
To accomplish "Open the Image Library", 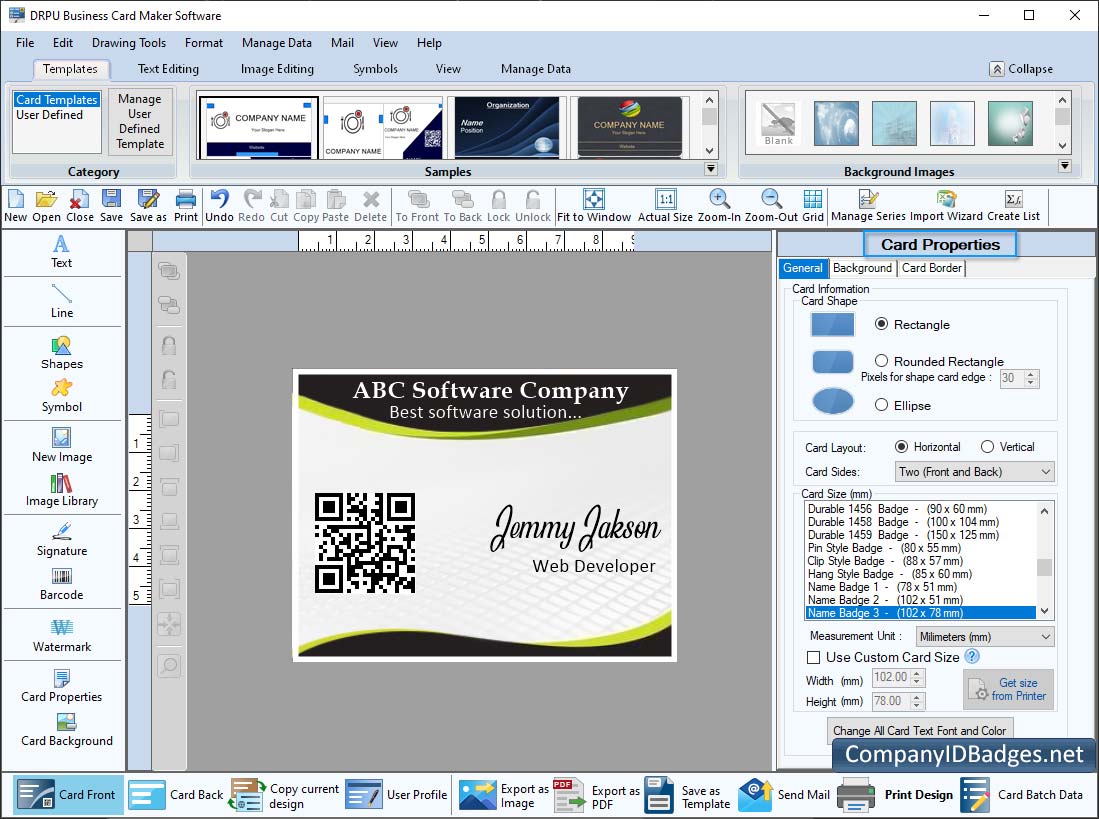I will (61, 490).
